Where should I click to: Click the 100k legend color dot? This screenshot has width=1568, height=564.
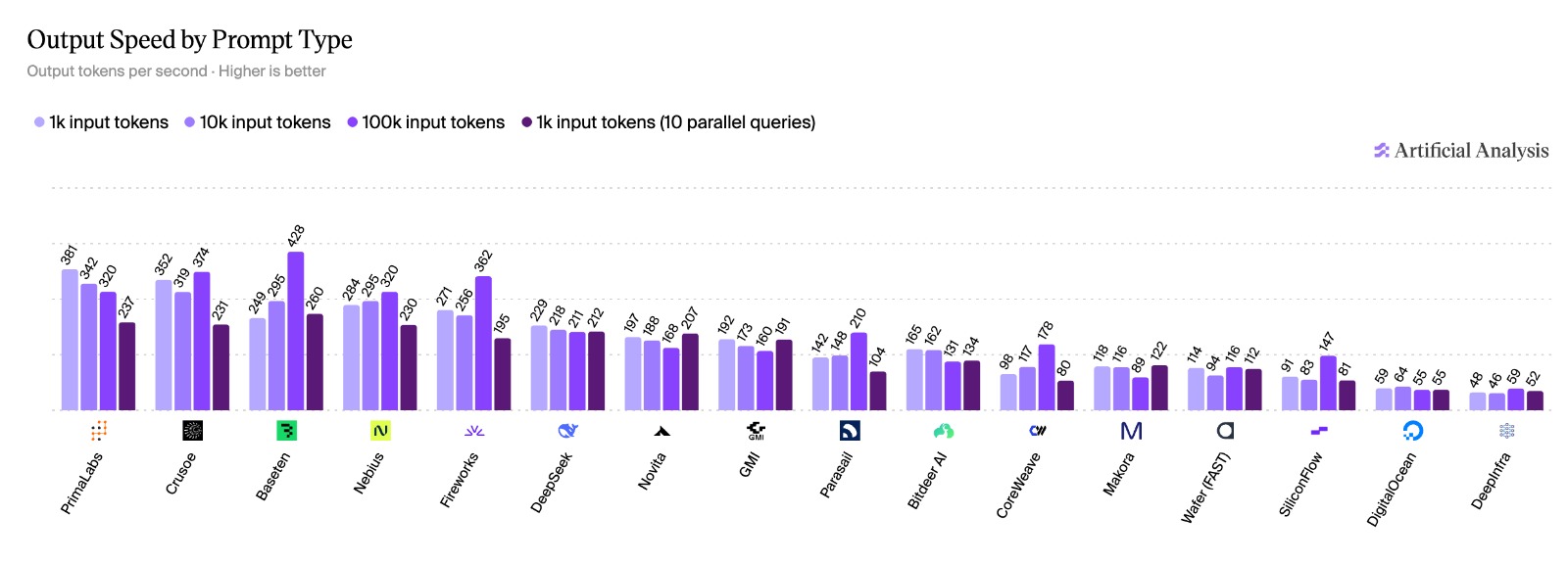pos(352,122)
